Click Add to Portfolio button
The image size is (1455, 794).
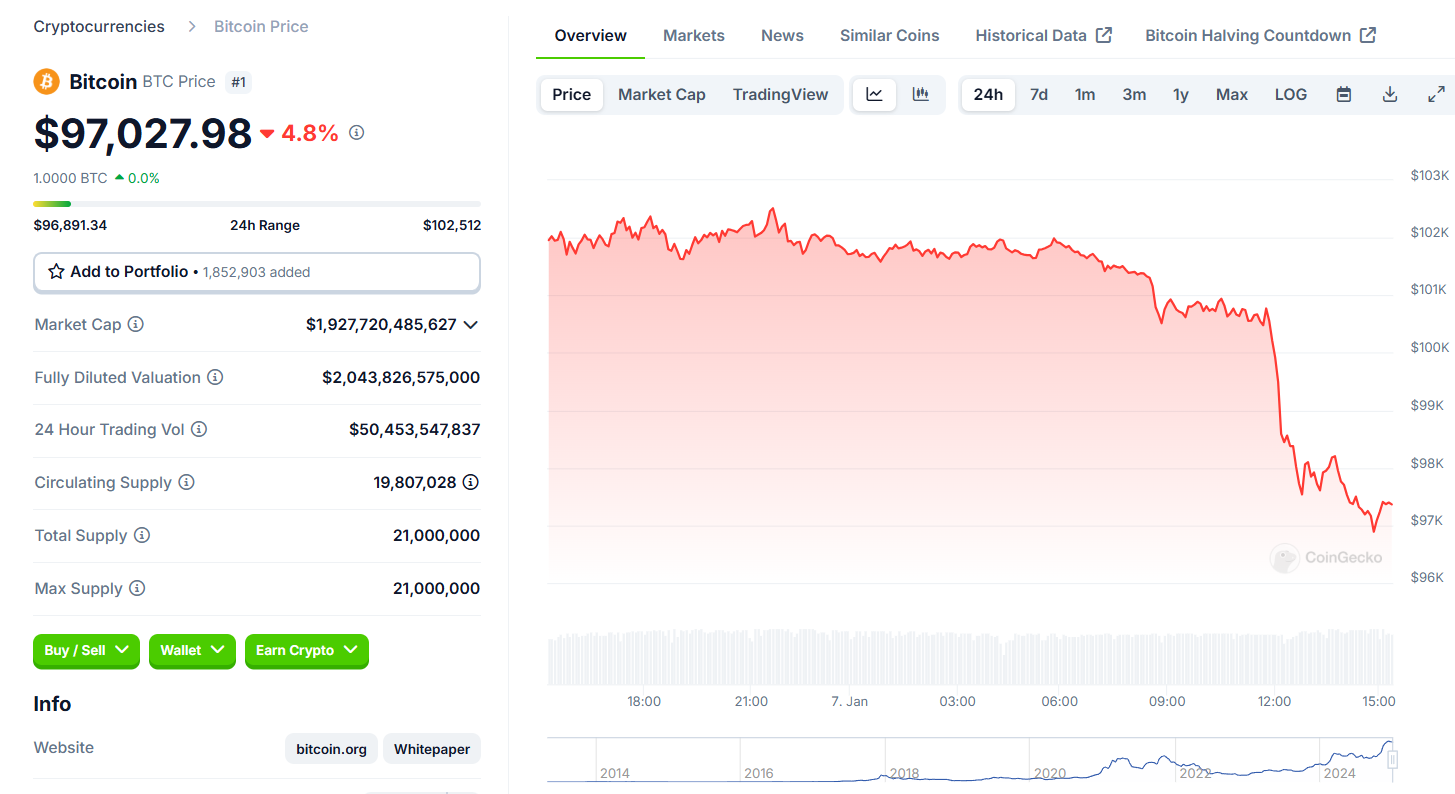click(257, 272)
